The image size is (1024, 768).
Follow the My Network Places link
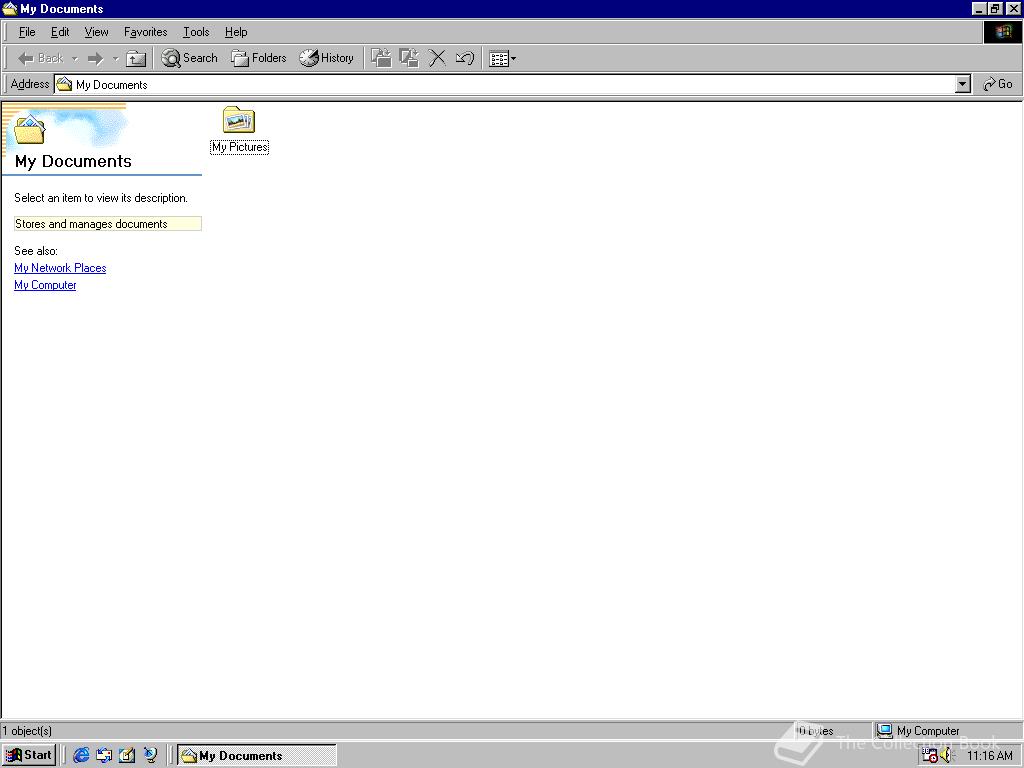pos(60,268)
